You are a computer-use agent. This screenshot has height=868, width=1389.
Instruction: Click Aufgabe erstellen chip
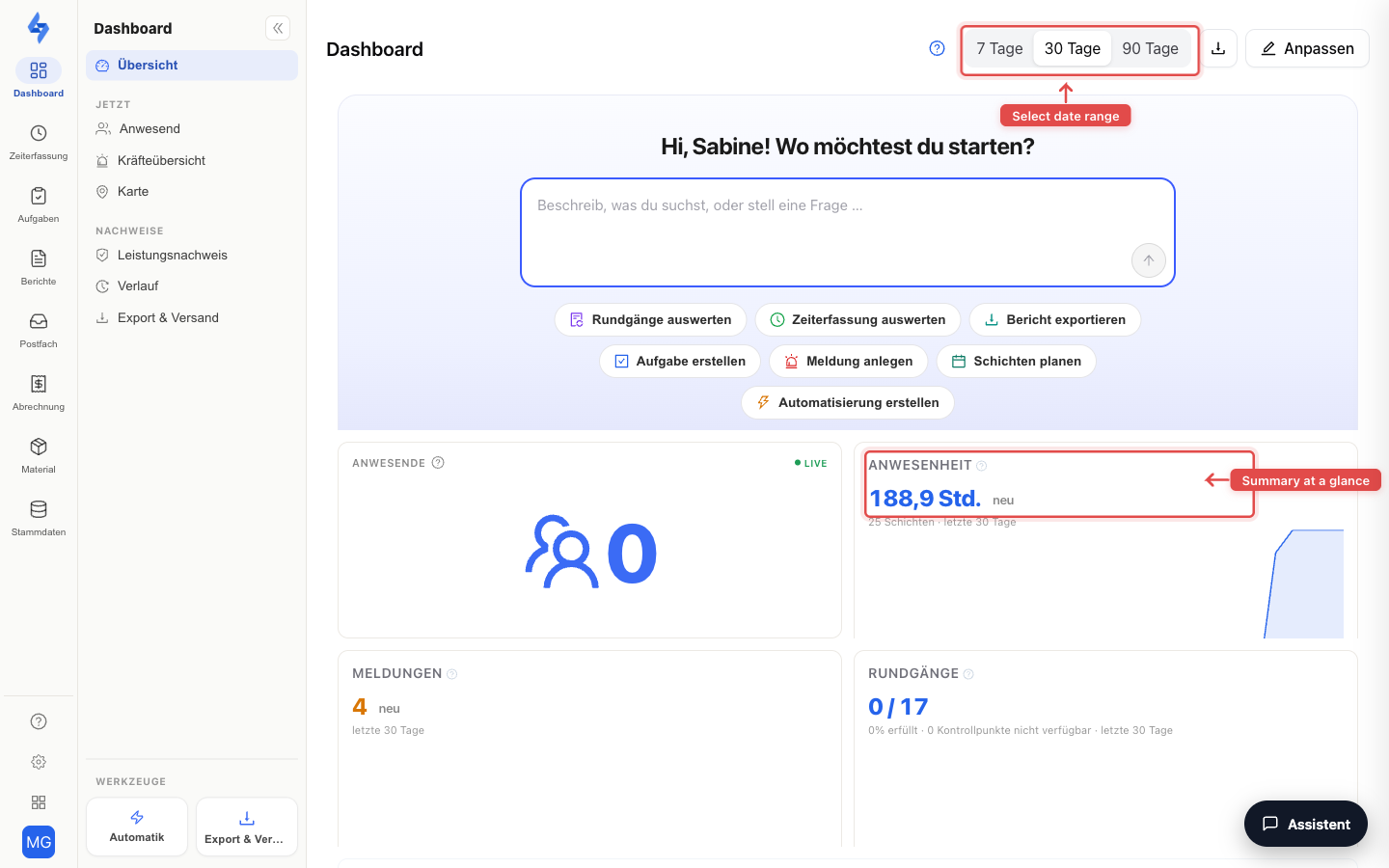pos(680,362)
